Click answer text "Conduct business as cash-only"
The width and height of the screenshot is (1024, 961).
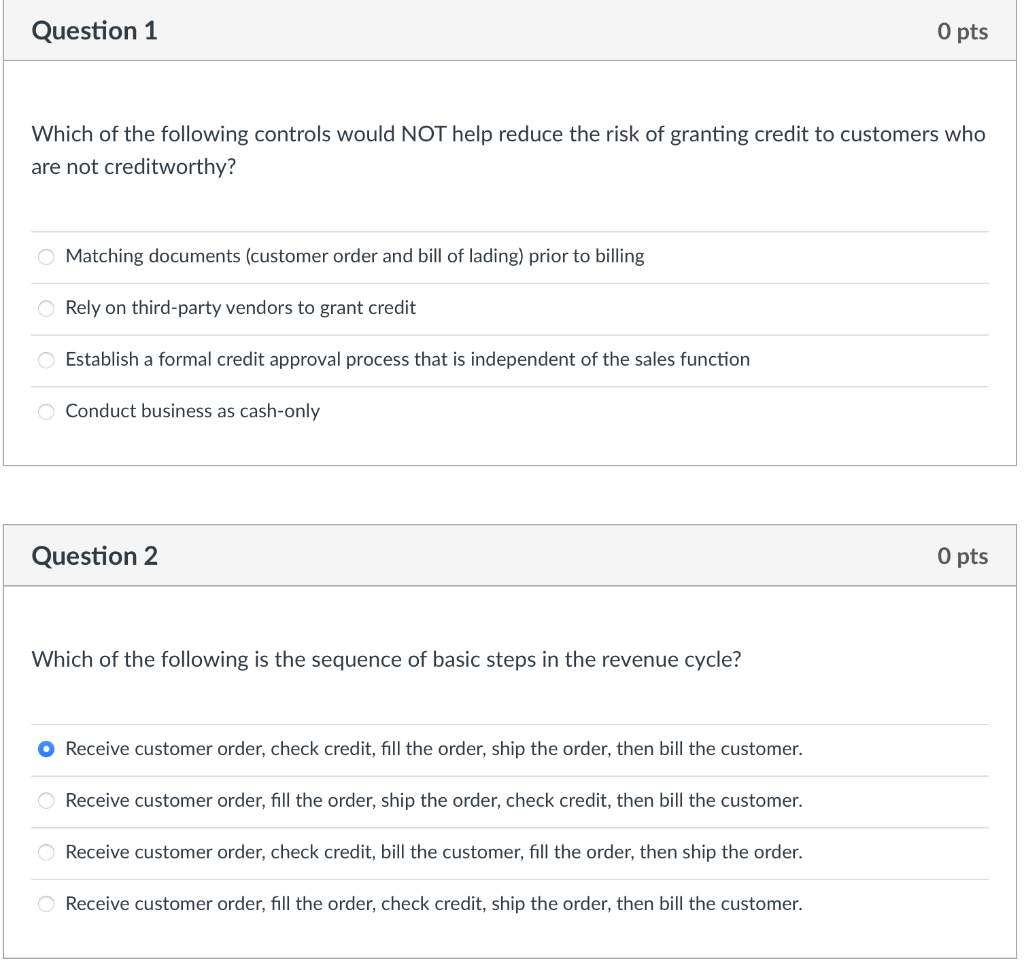click(x=193, y=411)
